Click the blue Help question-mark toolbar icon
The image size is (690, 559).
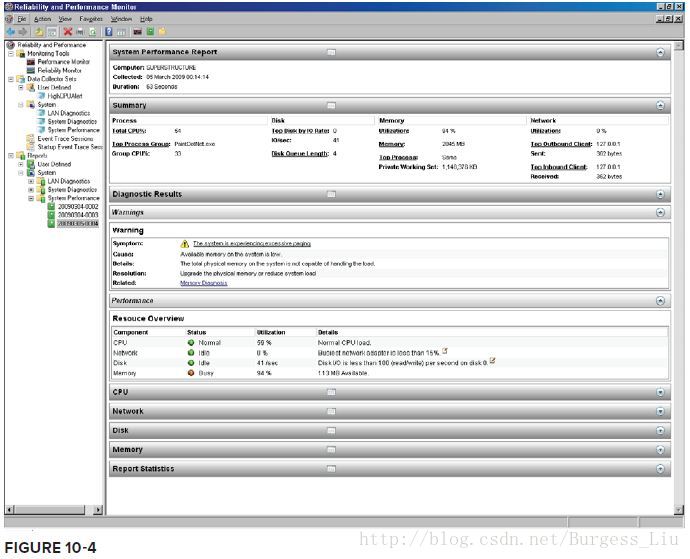click(x=108, y=32)
